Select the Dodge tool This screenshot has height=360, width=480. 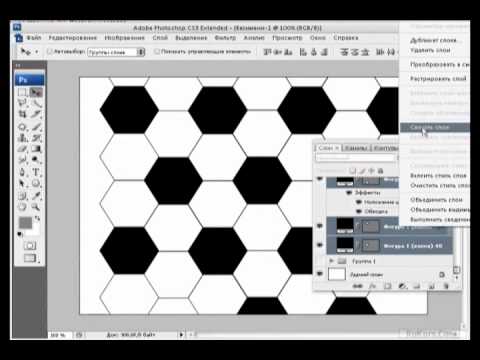pyautogui.click(x=36, y=160)
